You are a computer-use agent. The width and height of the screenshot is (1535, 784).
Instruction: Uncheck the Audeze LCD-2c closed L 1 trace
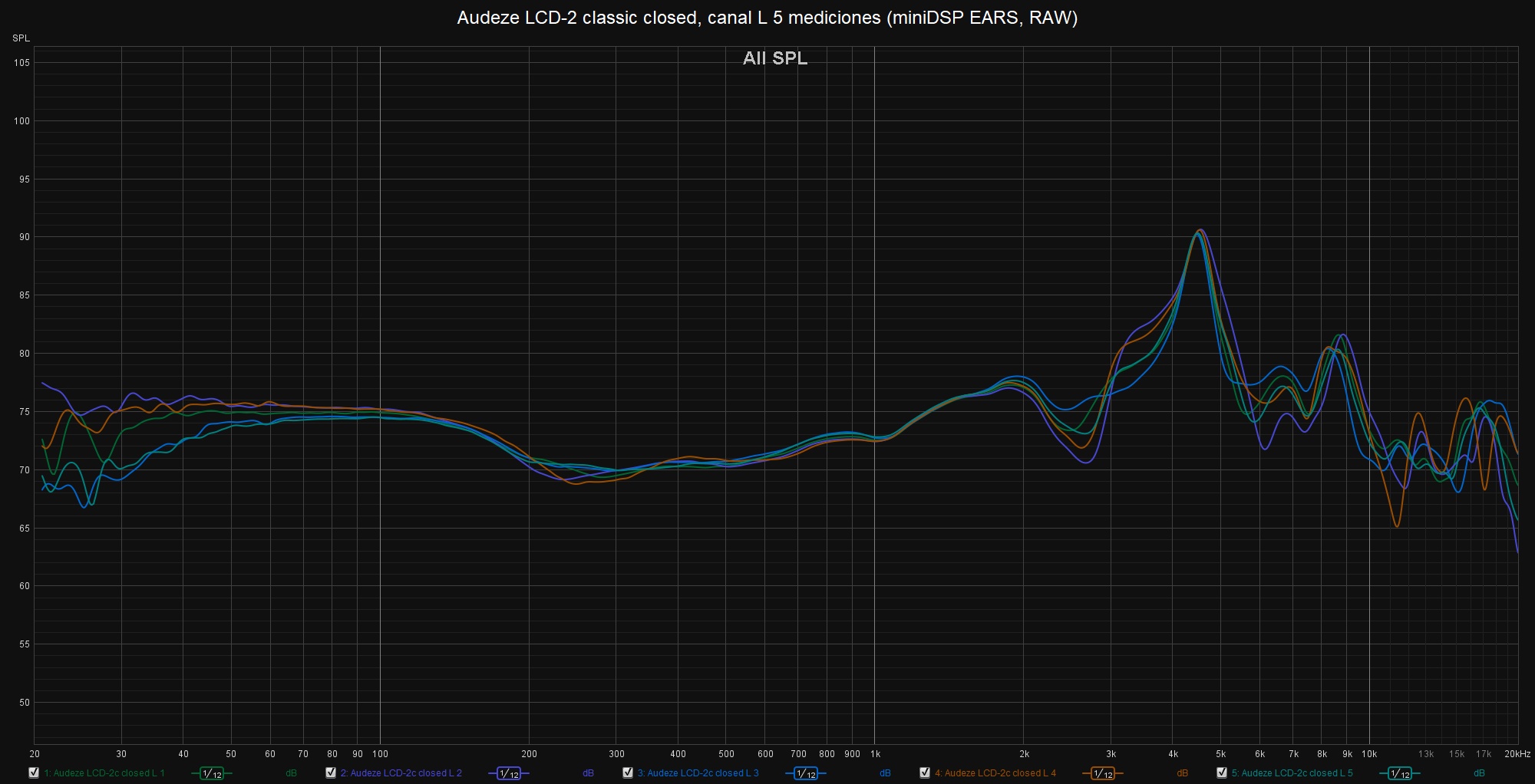tap(34, 772)
